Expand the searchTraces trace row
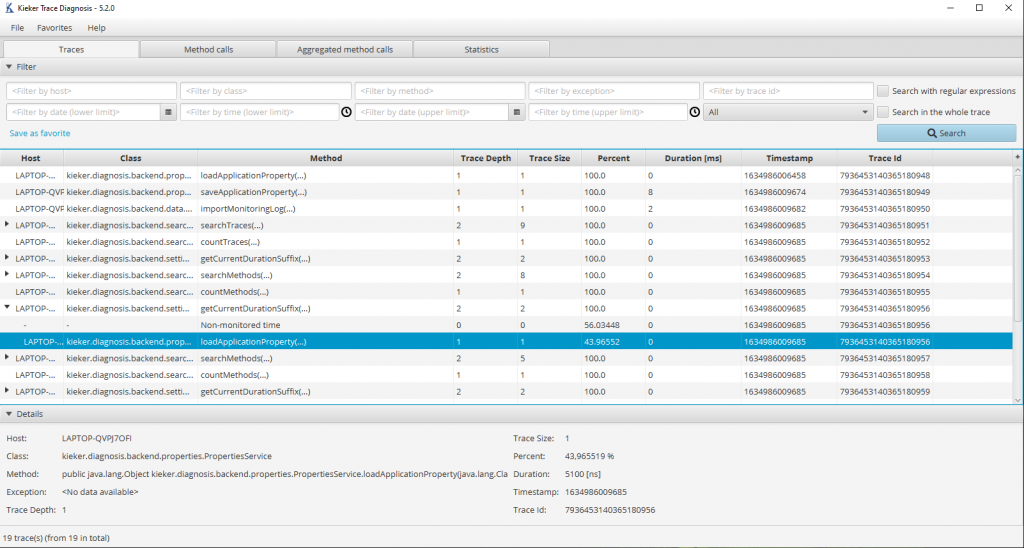Image resolution: width=1024 pixels, height=548 pixels. coord(7,224)
